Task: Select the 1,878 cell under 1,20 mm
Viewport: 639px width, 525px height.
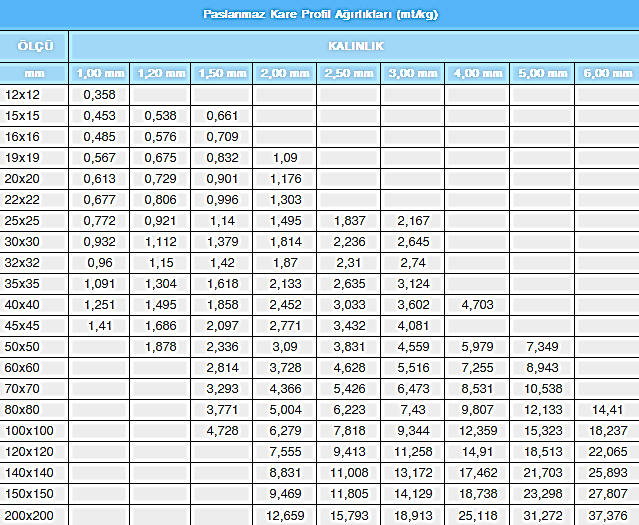Action: 161,346
